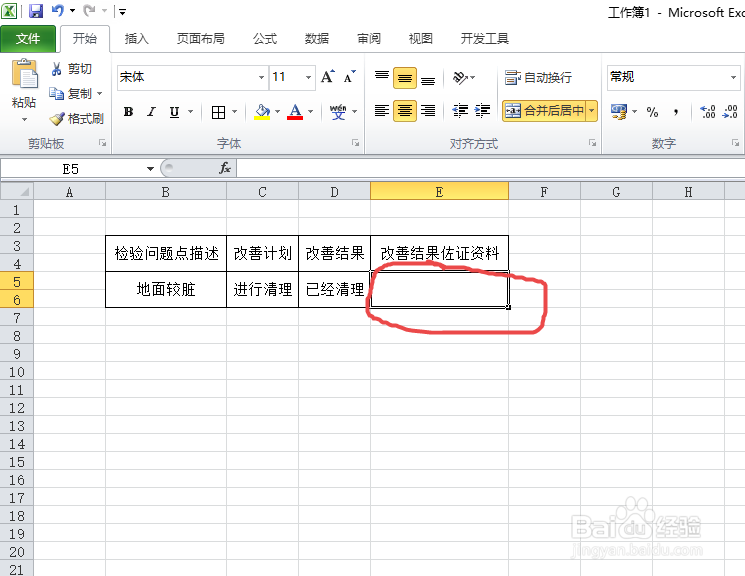Switch to the 插入 tab
The height and width of the screenshot is (576, 745).
(136, 38)
